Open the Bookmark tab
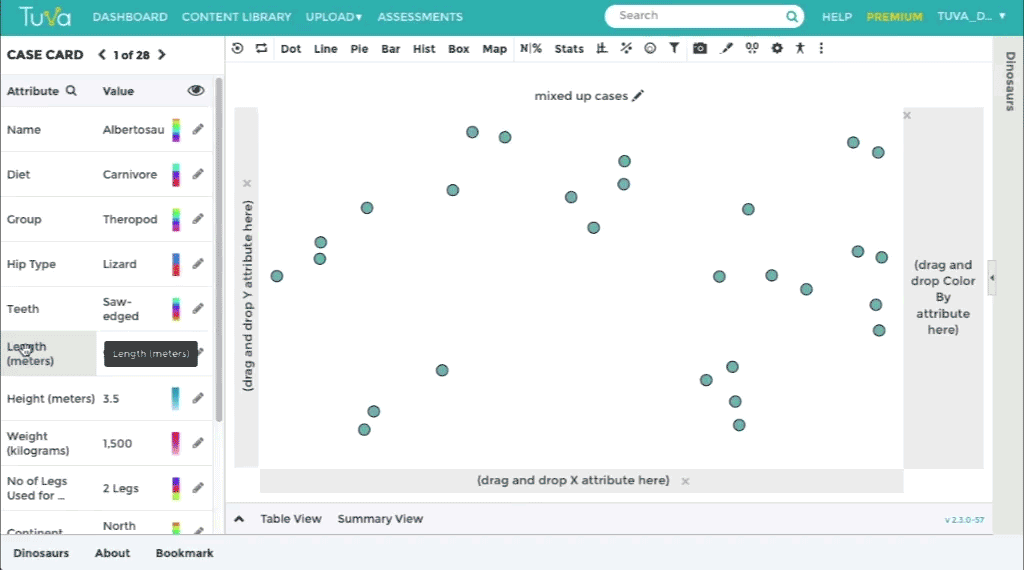This screenshot has width=1024, height=570. 184,553
